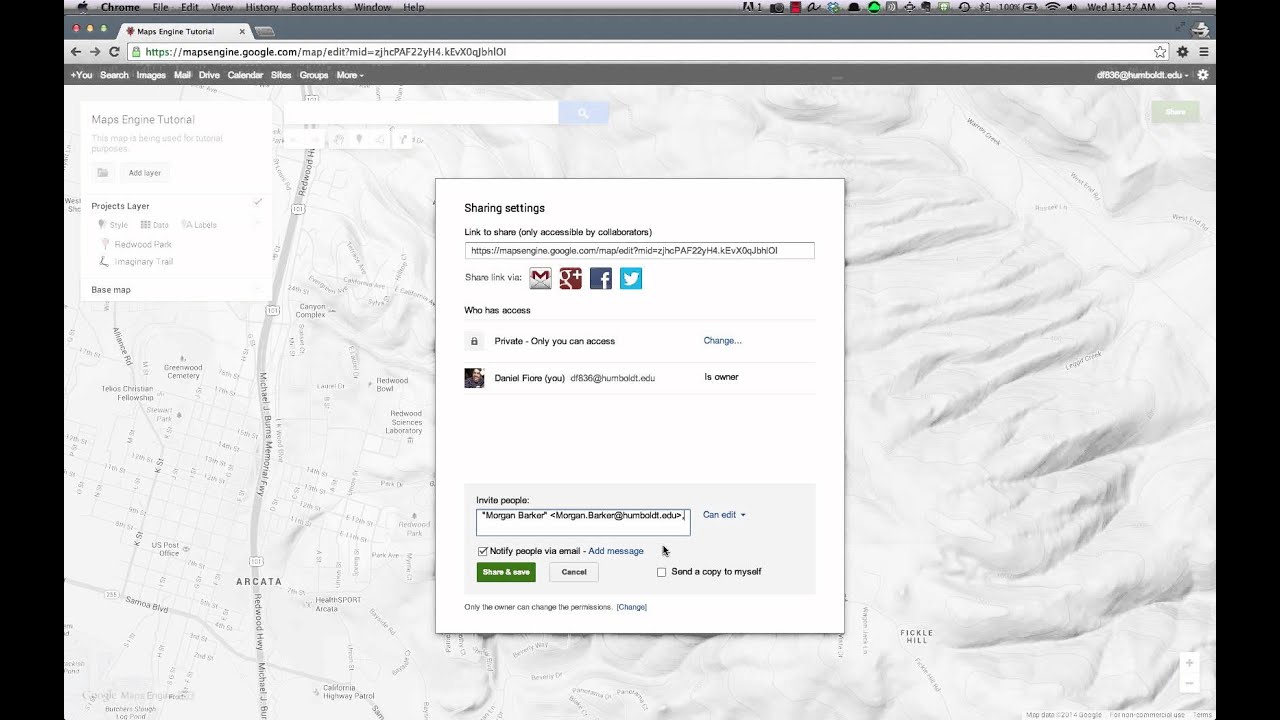Zoom out the map with minus button
Viewport: 1280px width, 720px height.
point(1189,683)
